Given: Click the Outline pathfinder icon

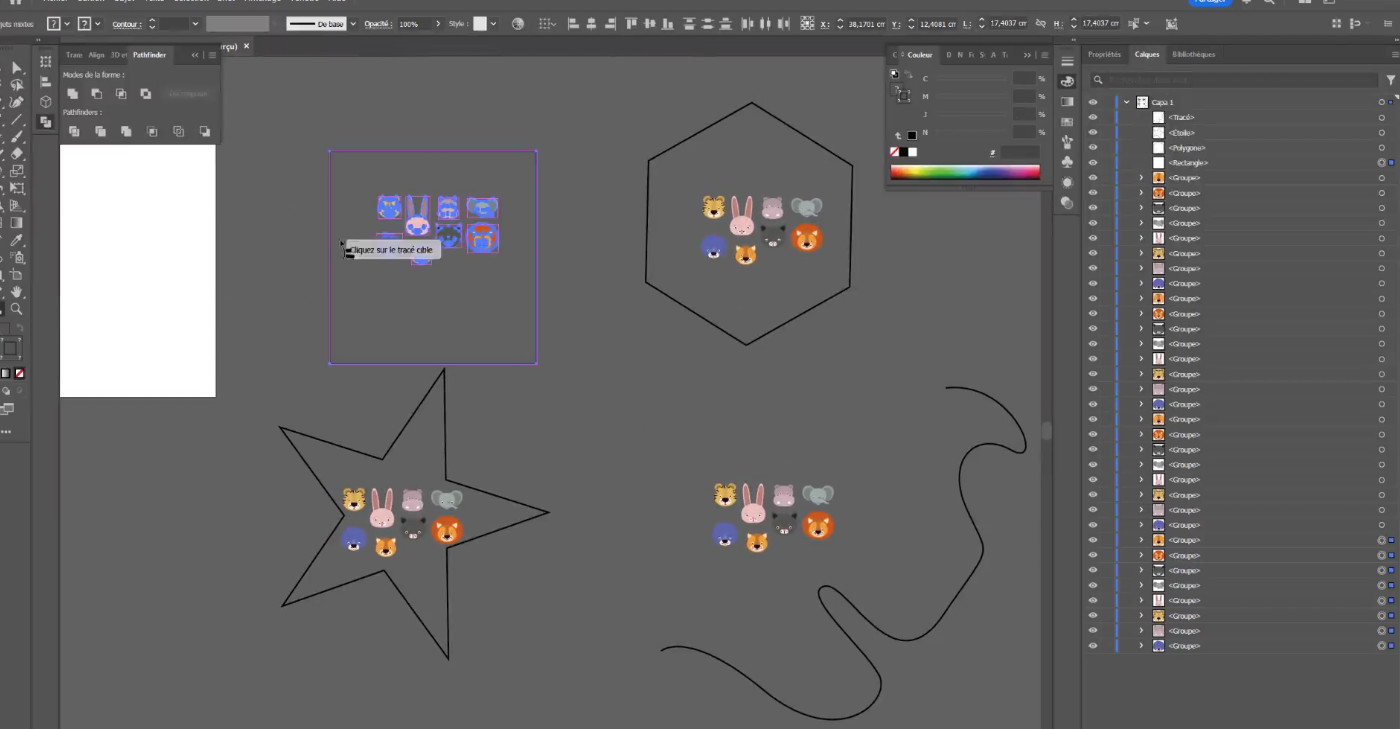Looking at the screenshot, I should click(x=178, y=131).
